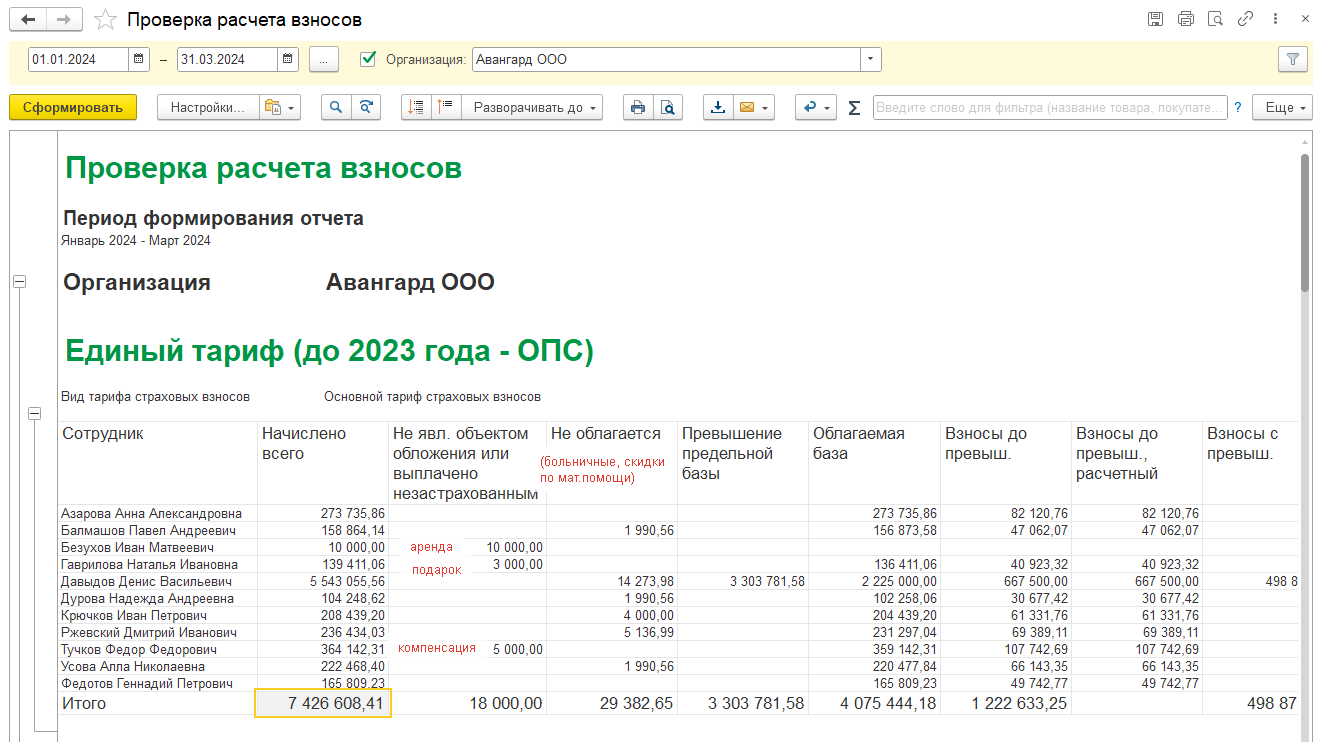1330x742 pixels.
Task: Select the total 4 075 444,18 cell
Action: pos(874,704)
